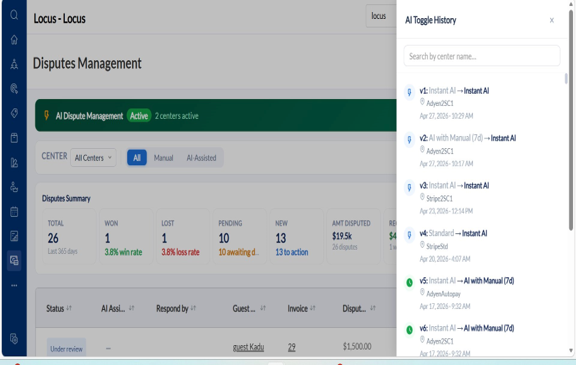Close the AI Toggle History panel

[551, 20]
